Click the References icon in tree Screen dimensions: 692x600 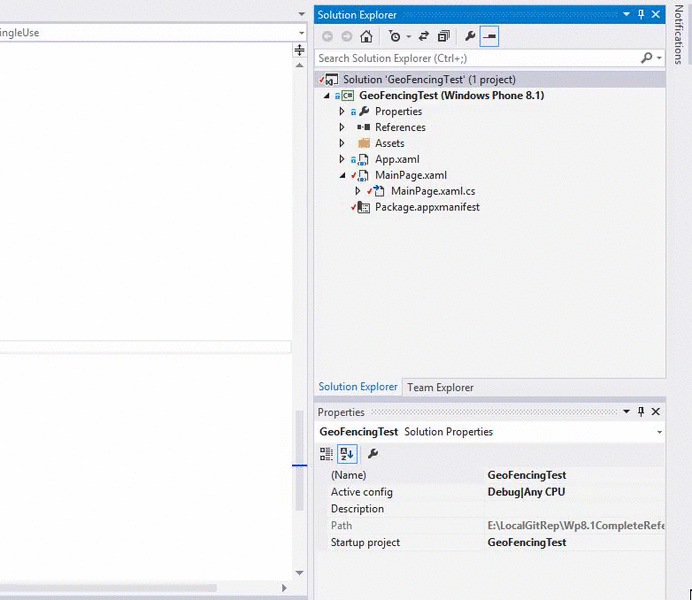point(364,128)
